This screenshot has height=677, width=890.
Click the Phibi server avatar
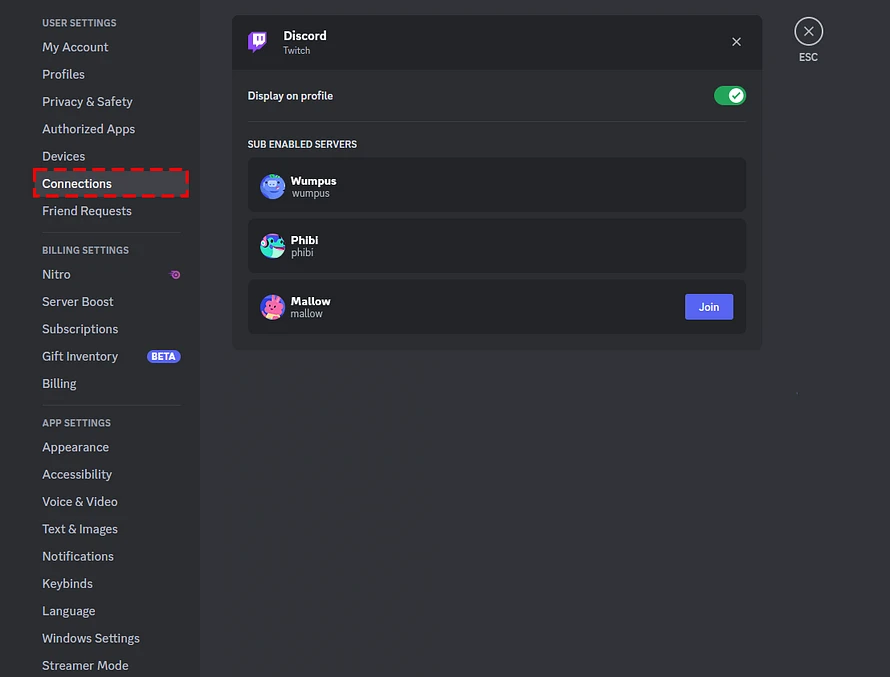coord(272,246)
